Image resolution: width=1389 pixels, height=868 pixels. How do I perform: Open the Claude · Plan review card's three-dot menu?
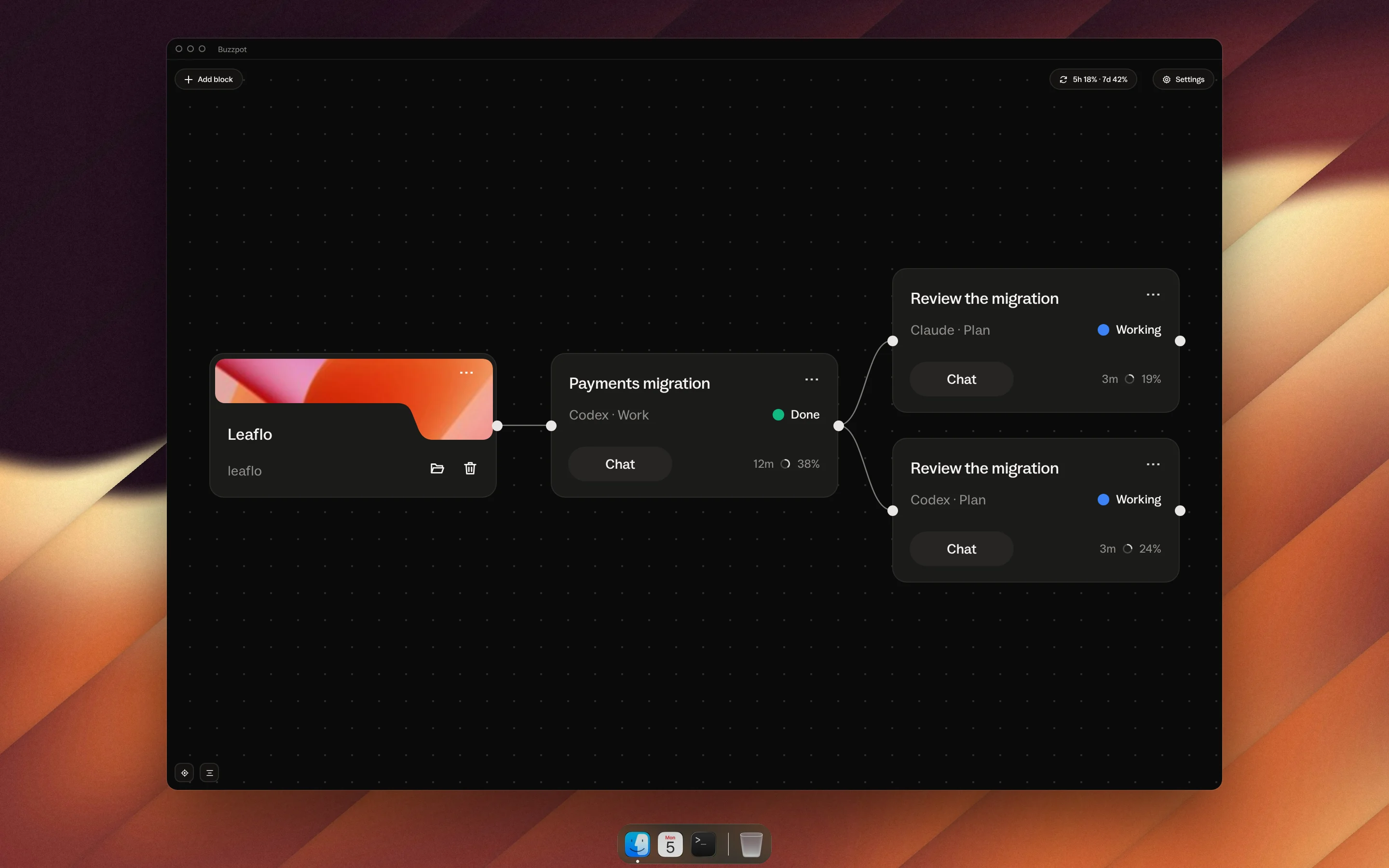(x=1153, y=295)
